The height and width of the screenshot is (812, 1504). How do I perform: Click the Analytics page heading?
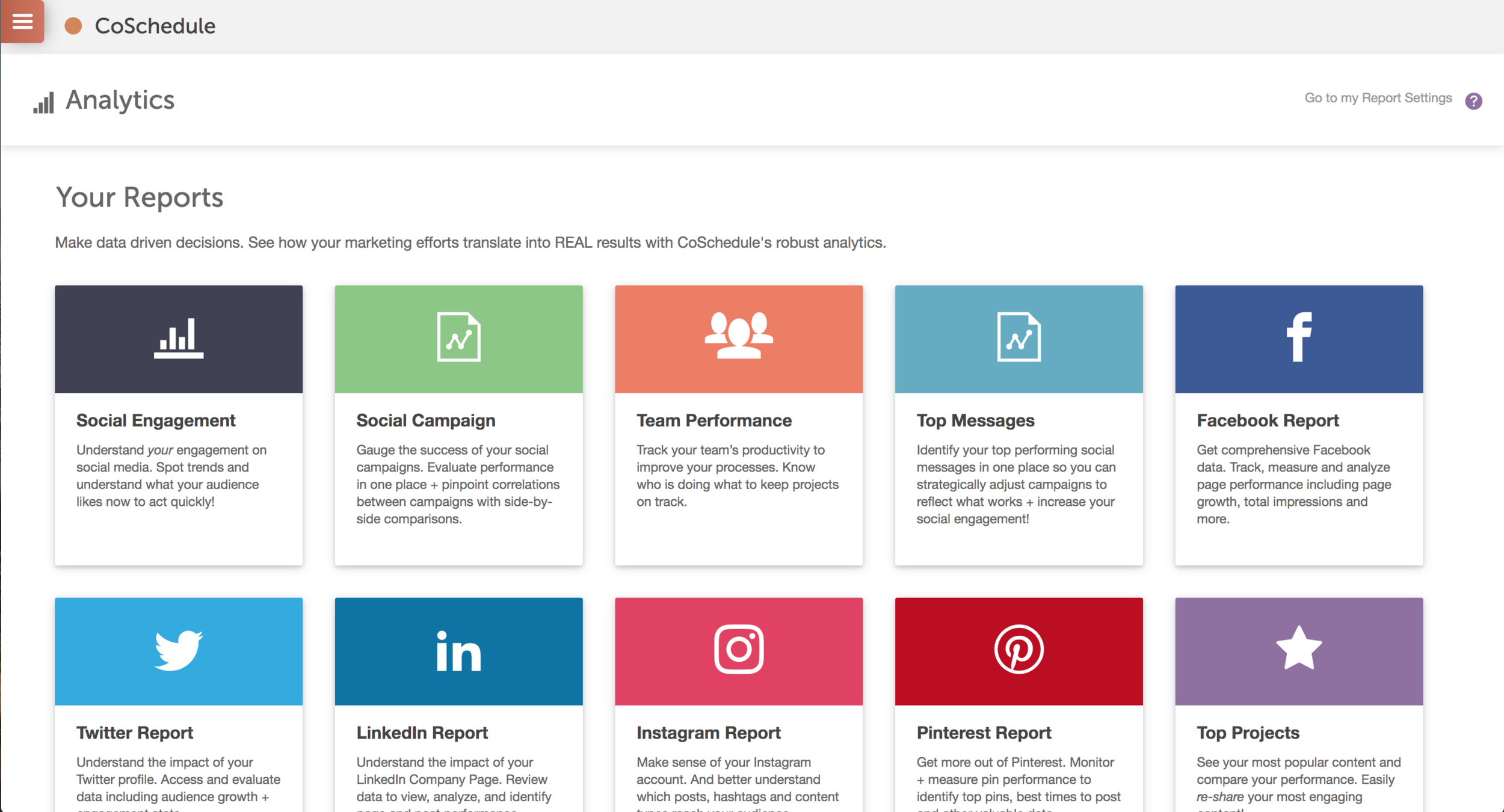(x=120, y=100)
